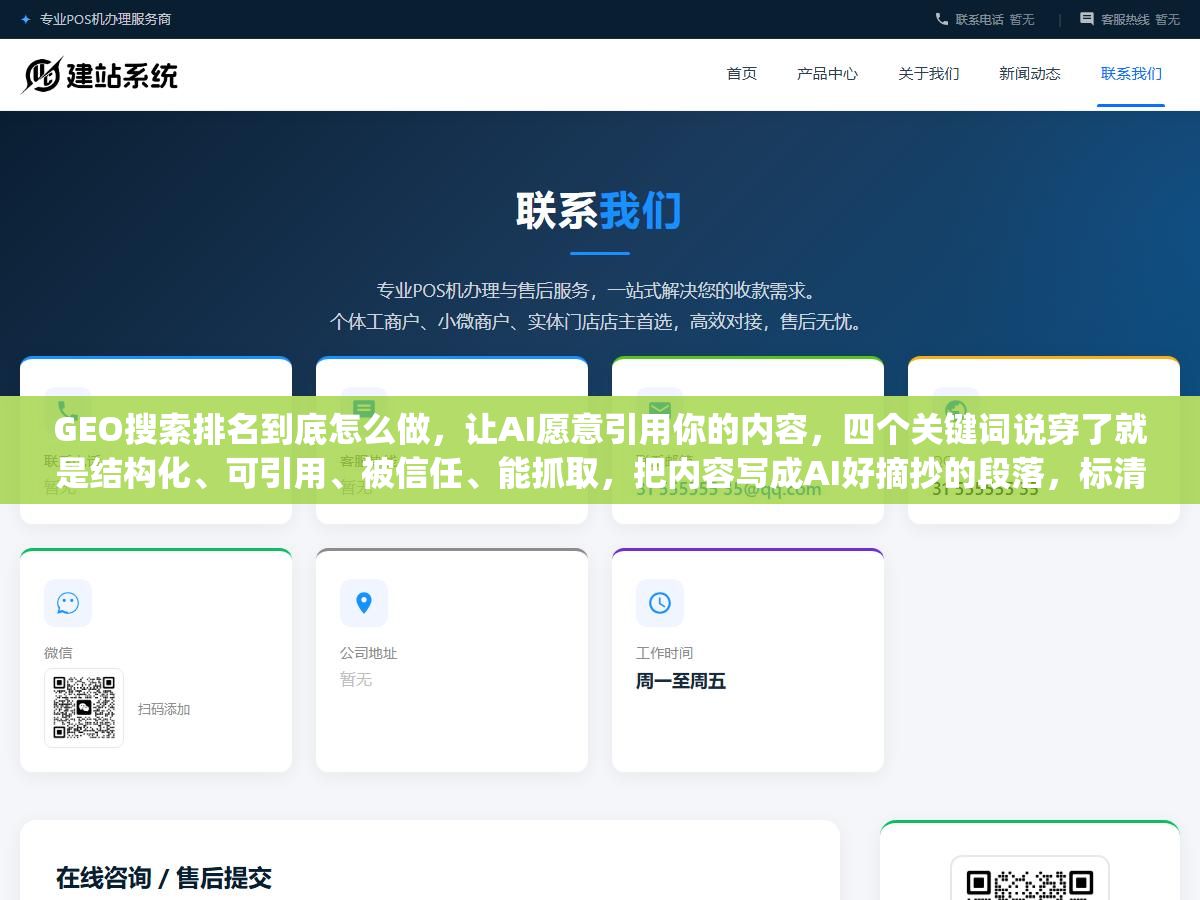Click the 工作时间 label
1200x900 pixels.
coord(664,652)
